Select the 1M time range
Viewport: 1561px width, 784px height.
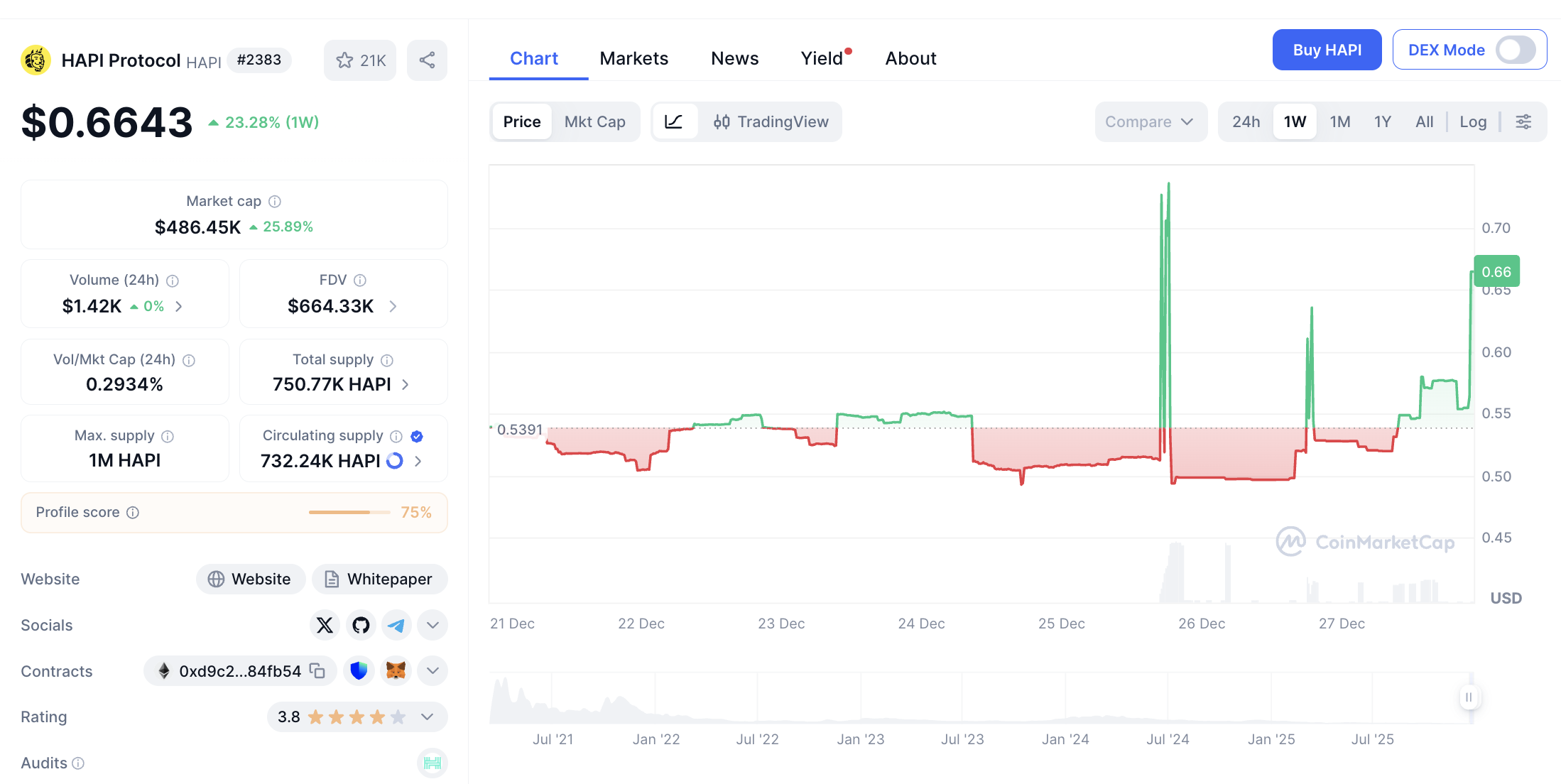coord(1339,121)
